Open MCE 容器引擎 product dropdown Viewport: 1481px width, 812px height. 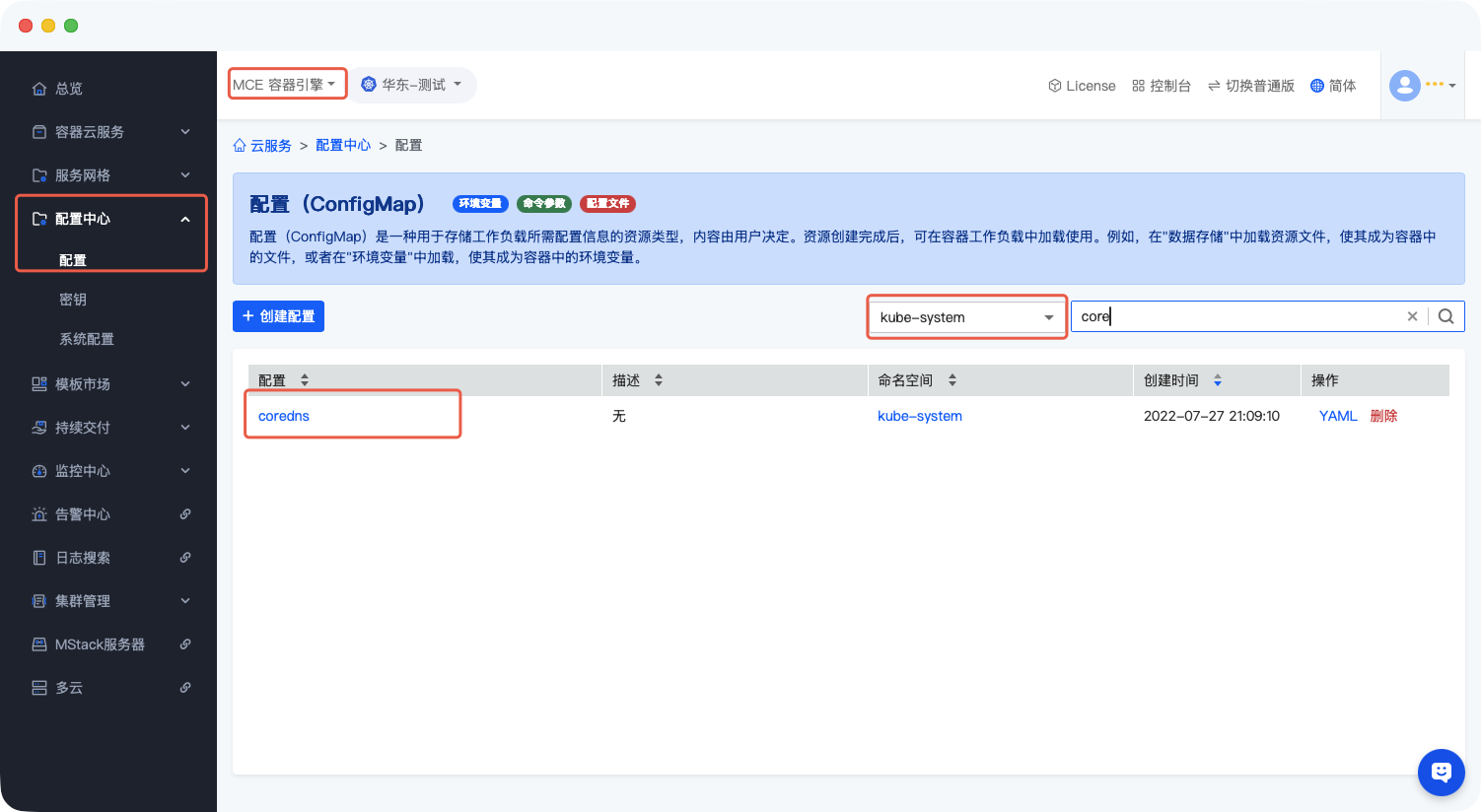click(286, 85)
